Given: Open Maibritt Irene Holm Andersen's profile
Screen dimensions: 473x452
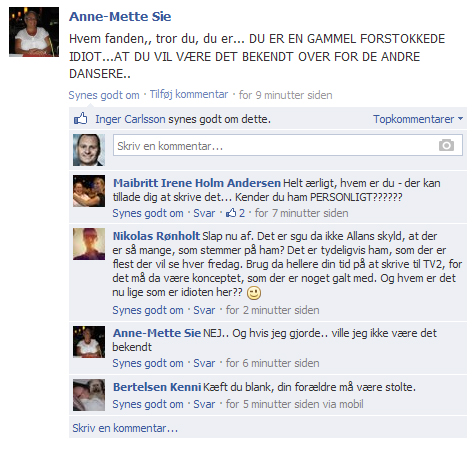Looking at the screenshot, I should click(197, 183).
